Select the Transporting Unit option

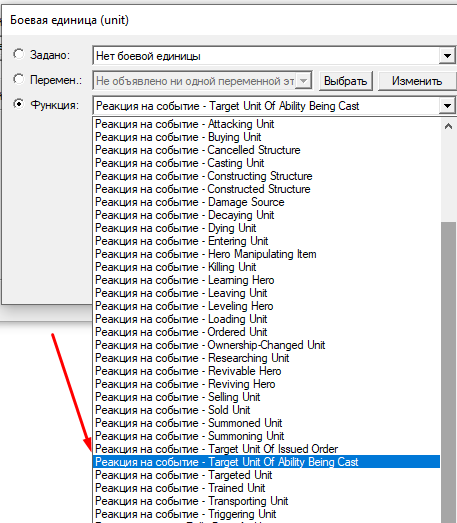(266, 501)
